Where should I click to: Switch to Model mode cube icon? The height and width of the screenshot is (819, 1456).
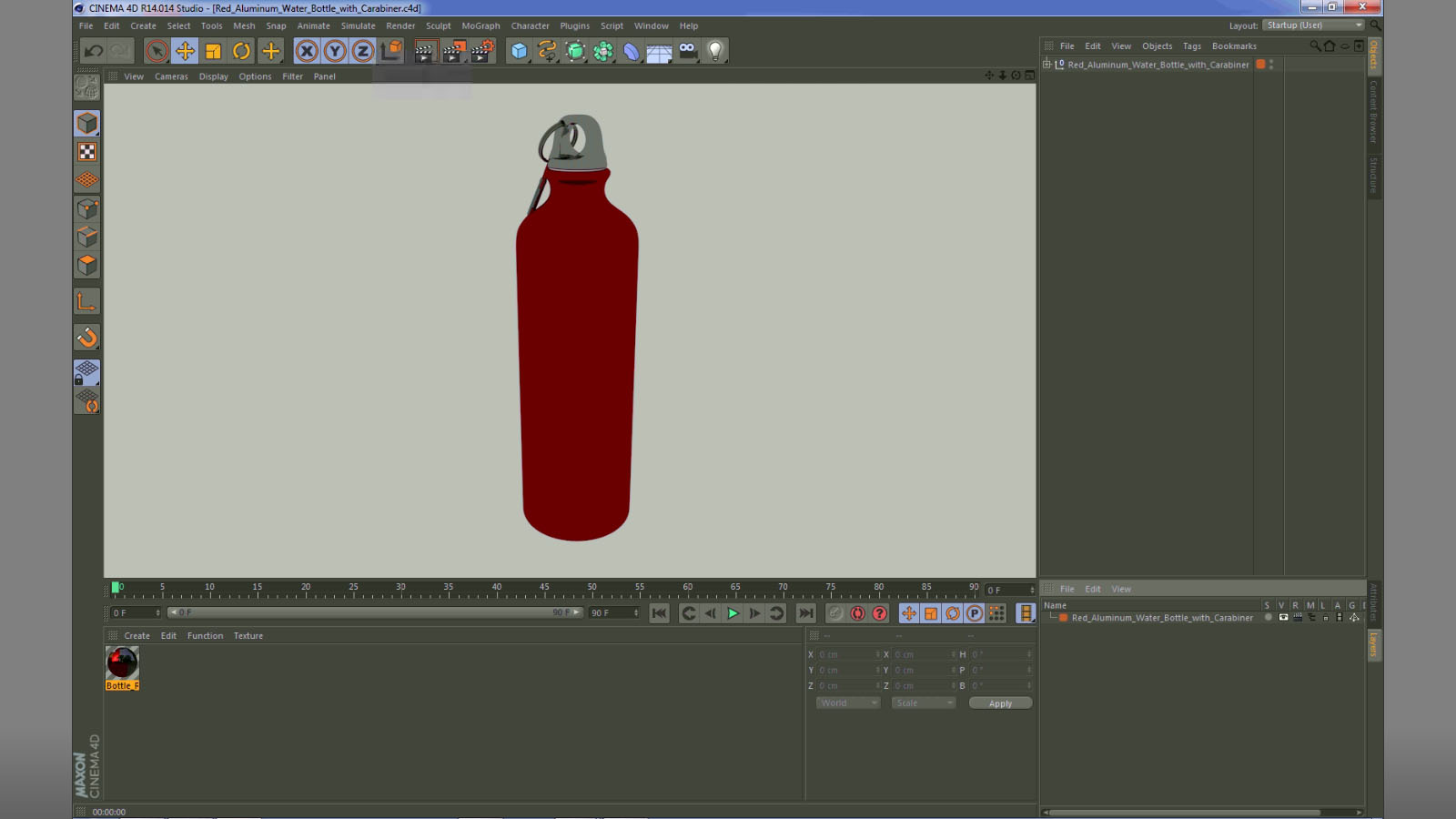[x=86, y=123]
